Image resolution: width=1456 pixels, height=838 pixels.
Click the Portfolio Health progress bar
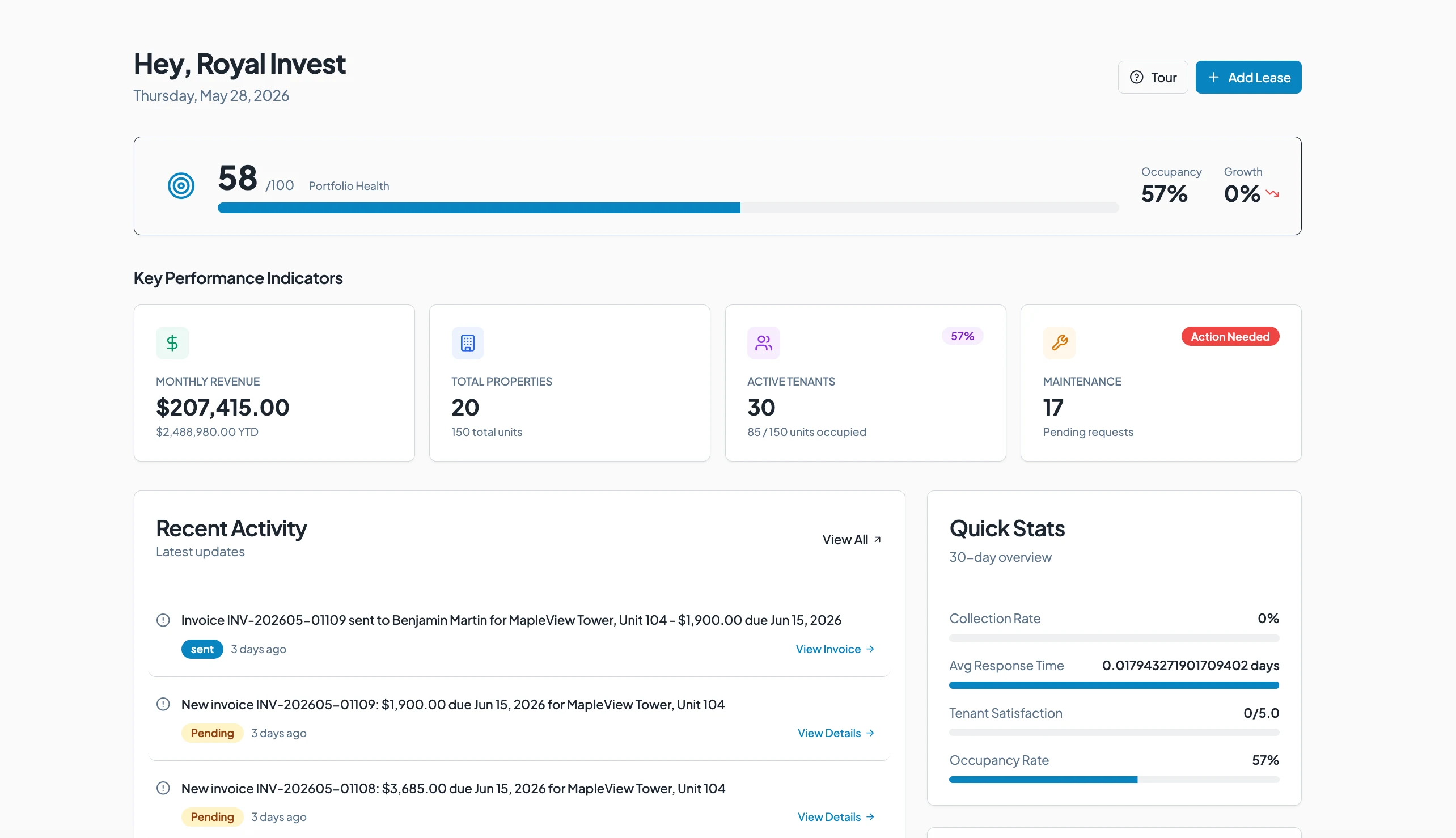(668, 208)
